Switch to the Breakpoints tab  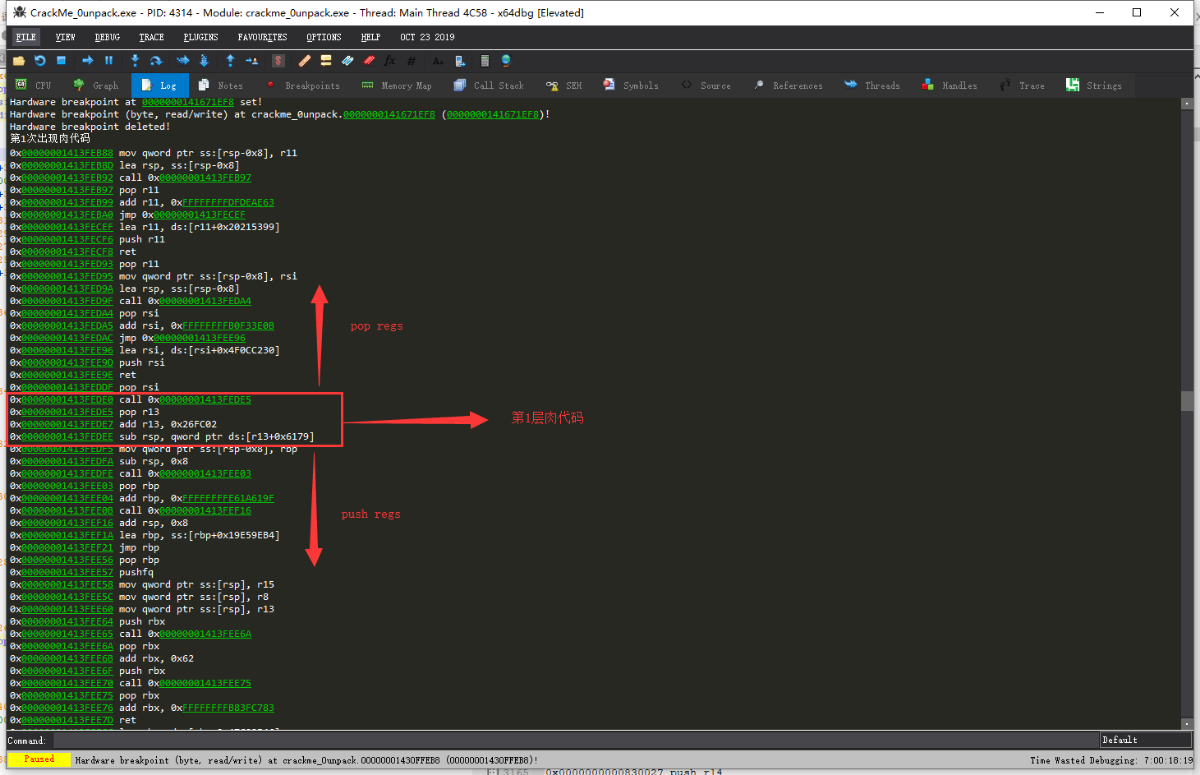(x=303, y=85)
